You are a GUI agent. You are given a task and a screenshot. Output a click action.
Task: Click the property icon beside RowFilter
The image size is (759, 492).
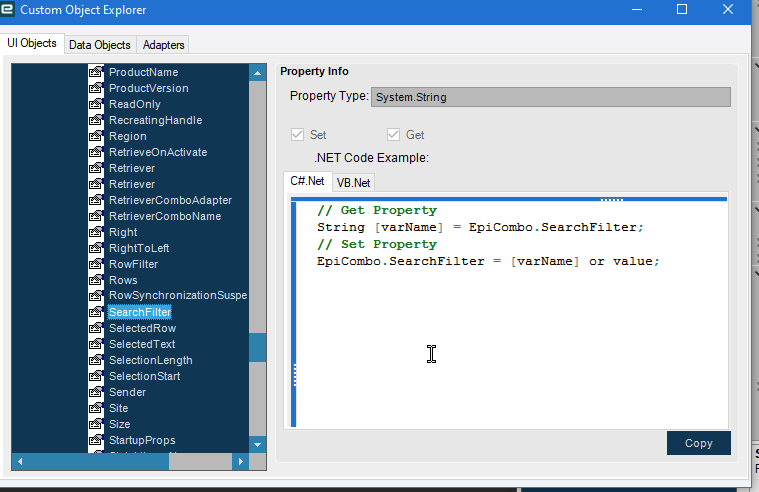tap(96, 263)
